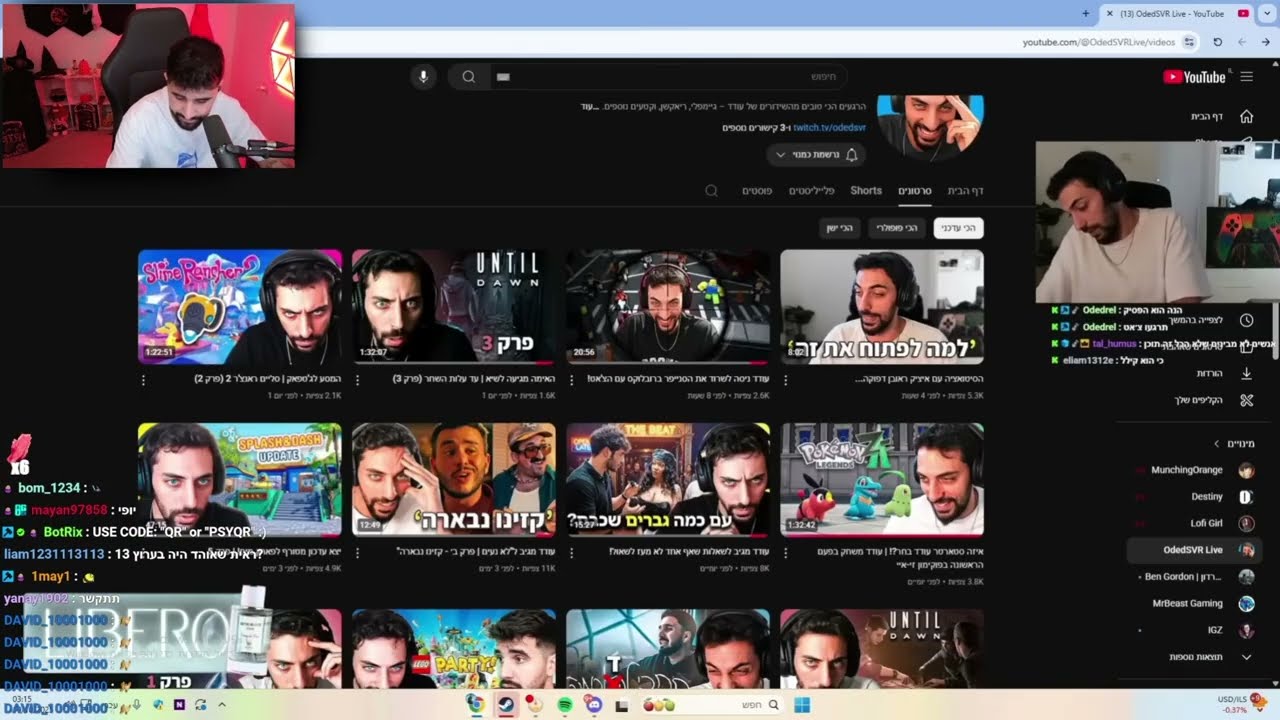Image resolution: width=1280 pixels, height=720 pixels.
Task: Open the USD/ILS taskbar widget
Action: [x=1241, y=704]
